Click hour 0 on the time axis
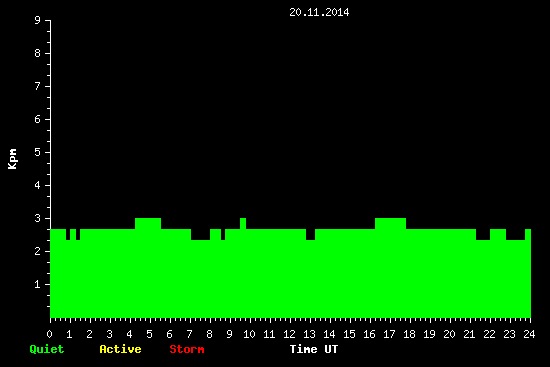This screenshot has height=367, width=550. point(49,334)
